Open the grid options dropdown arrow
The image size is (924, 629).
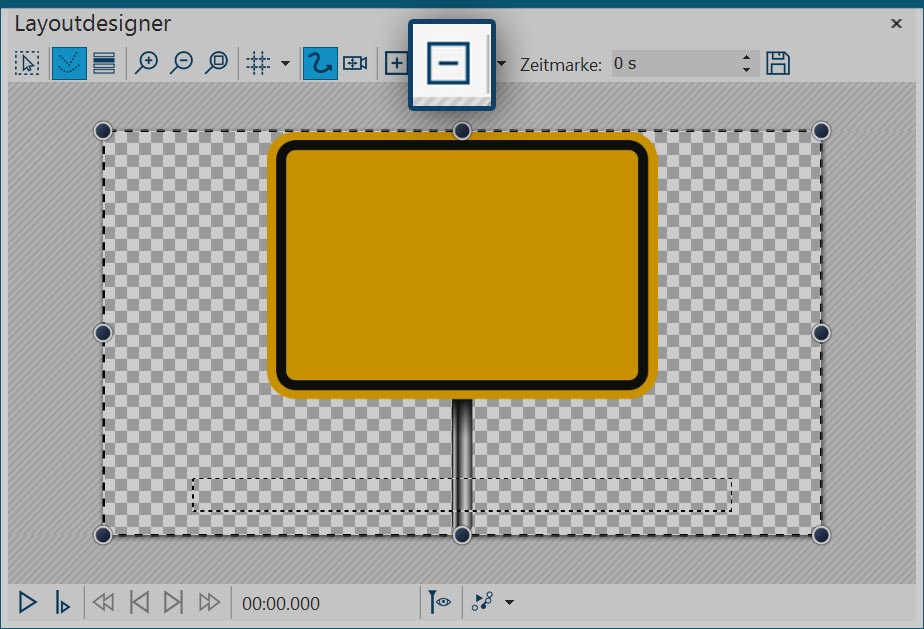click(285, 64)
